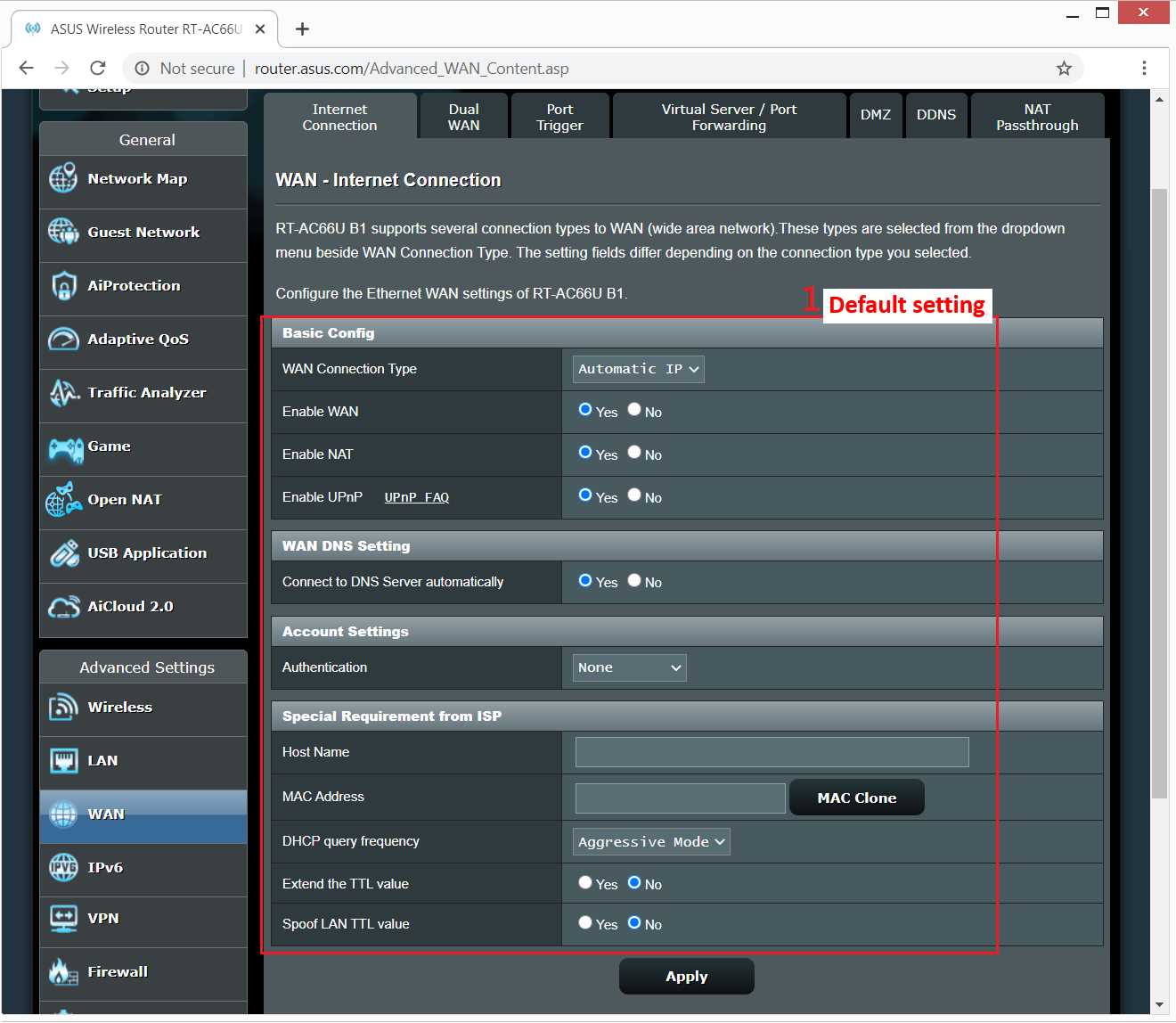Select Yes for Spoof LAN TTL value
The image size is (1176, 1023).
585,922
